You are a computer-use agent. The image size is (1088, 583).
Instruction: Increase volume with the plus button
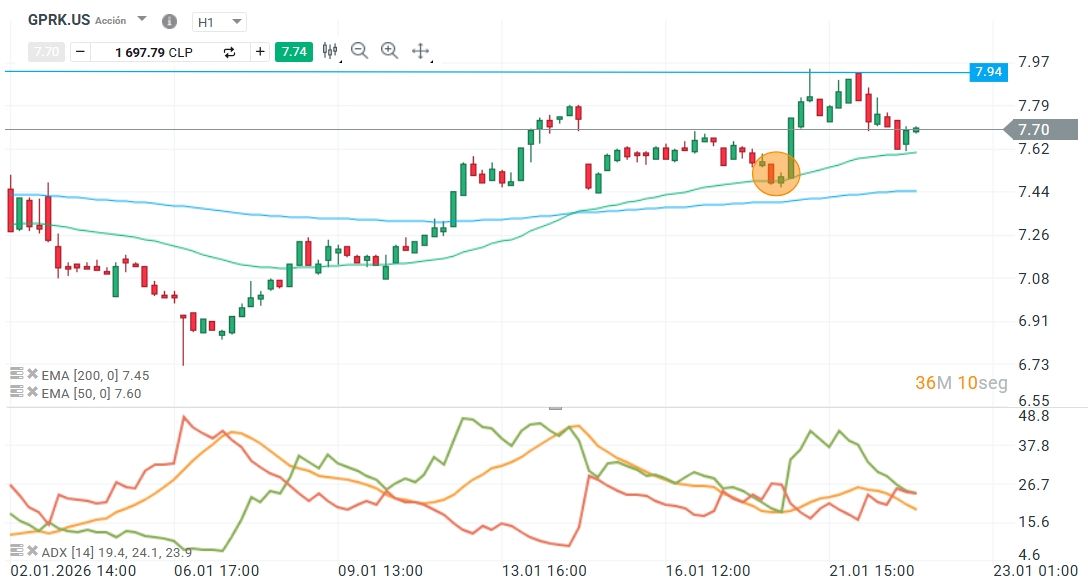pyautogui.click(x=260, y=52)
